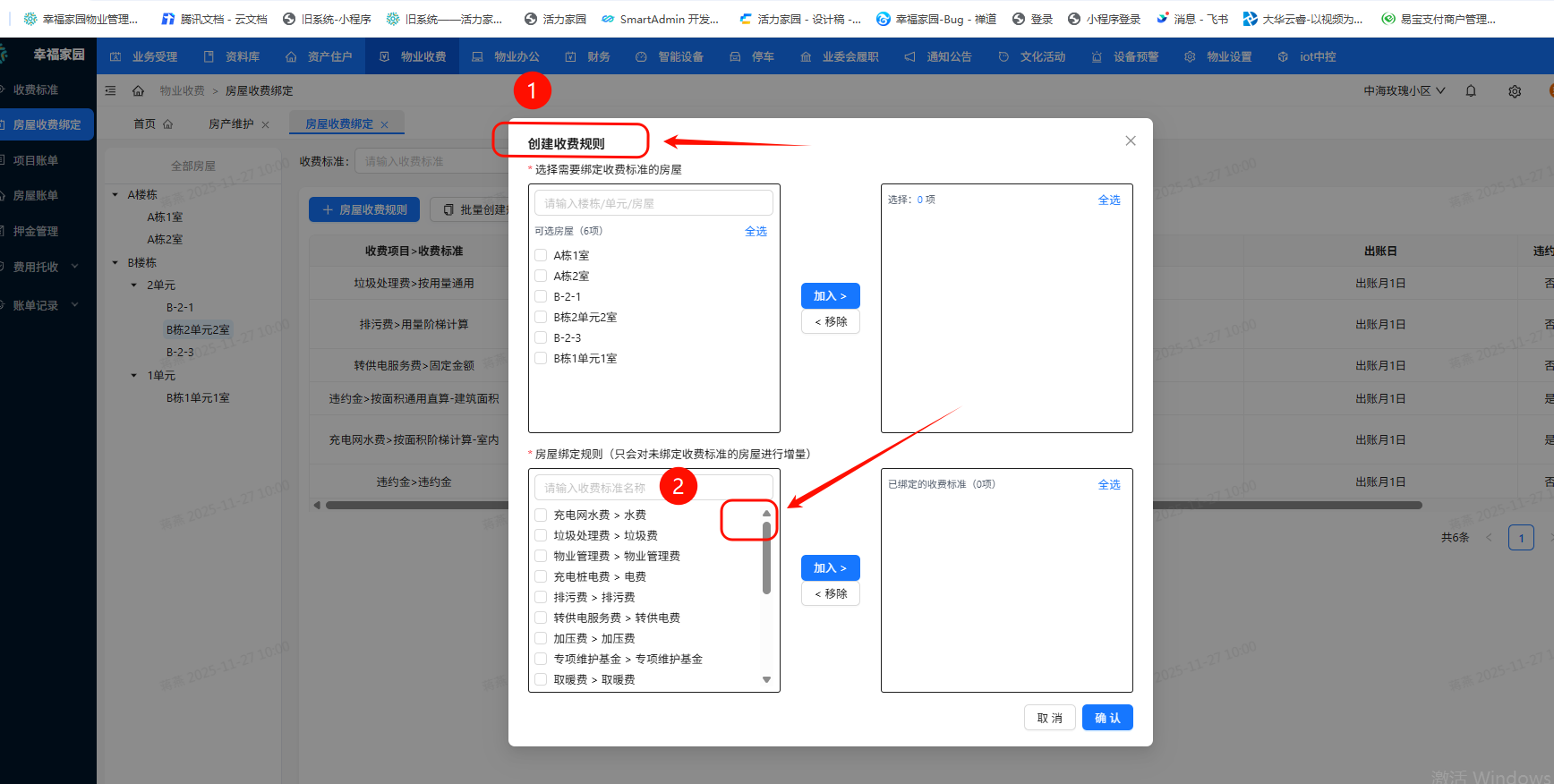This screenshot has height=784, width=1554.
Task: Check 取暖费 > 取暖费 checkbox
Action: point(541,679)
